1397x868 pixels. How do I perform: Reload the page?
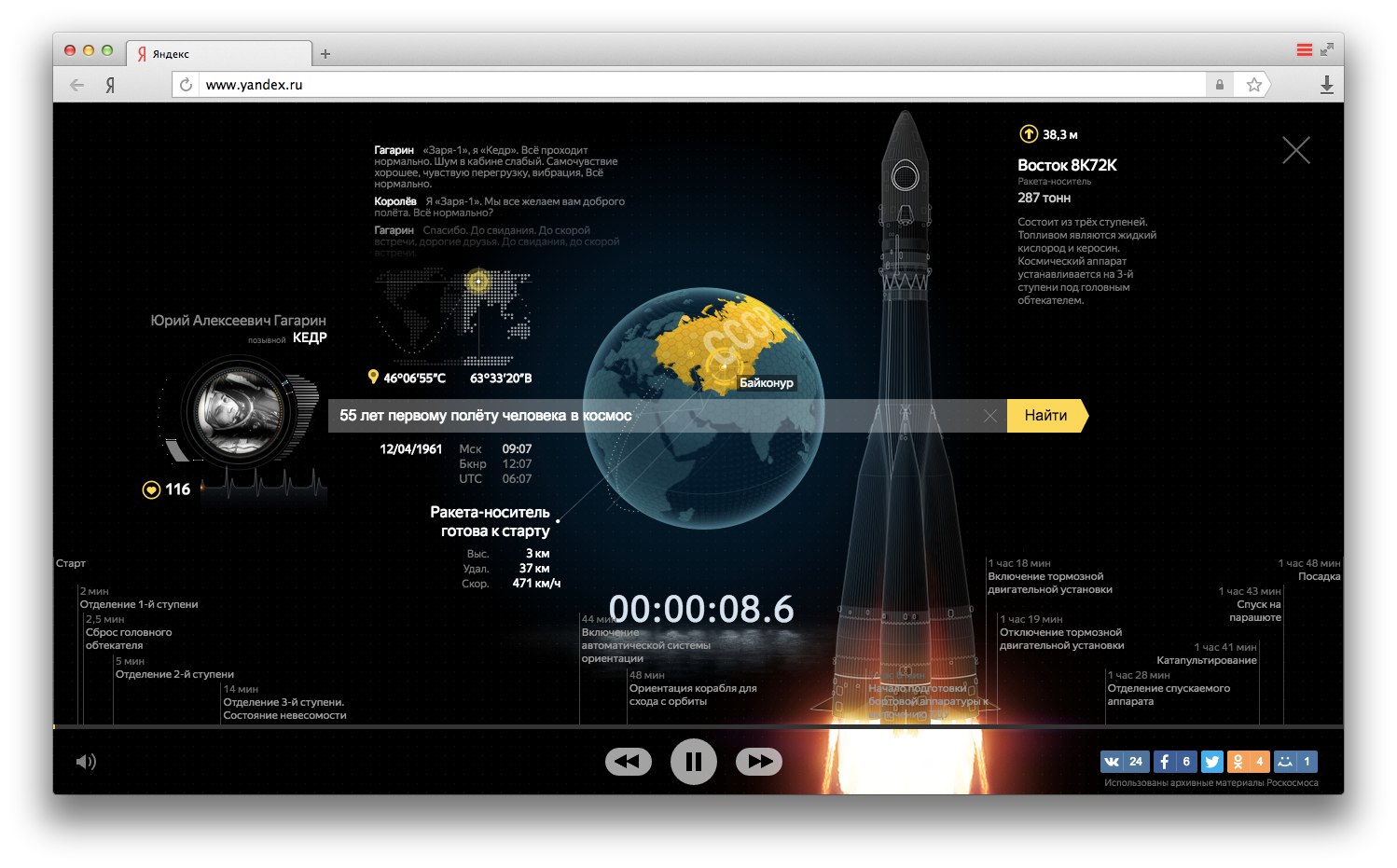[x=186, y=85]
